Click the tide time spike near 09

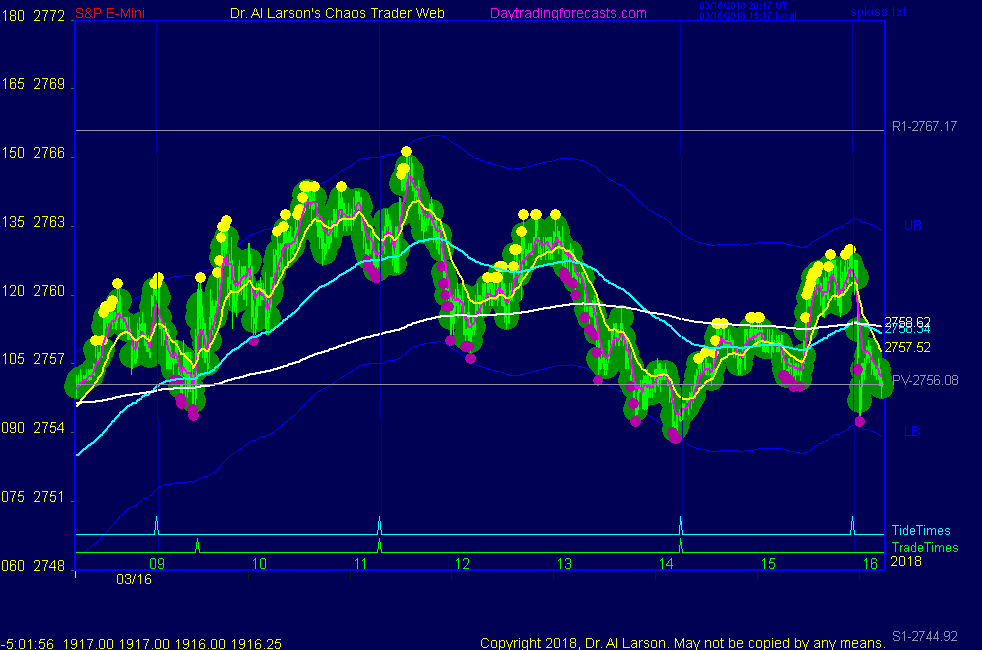coord(157,525)
